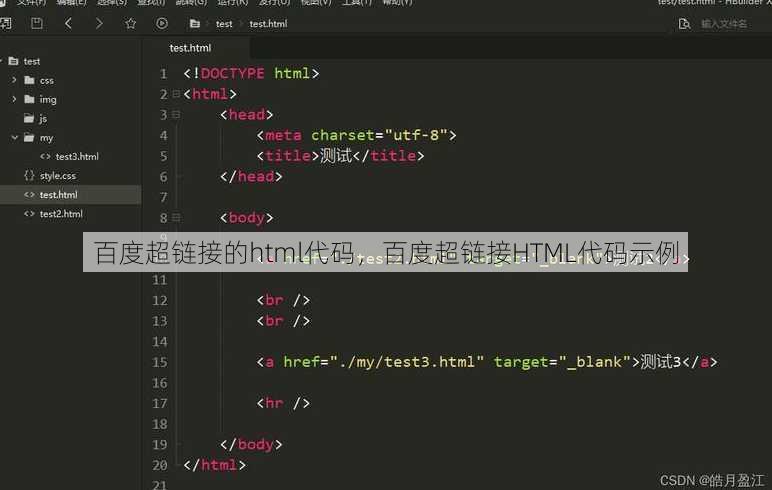Click the "_blank" value on line 15

click(595, 362)
